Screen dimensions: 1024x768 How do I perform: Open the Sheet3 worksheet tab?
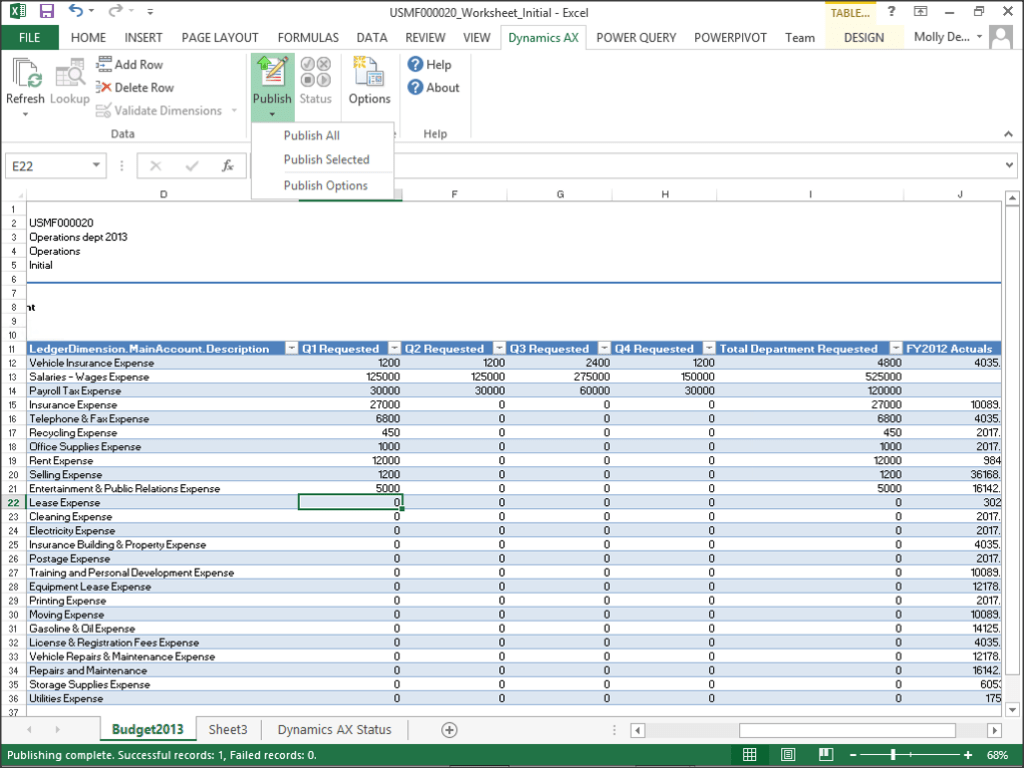point(227,729)
